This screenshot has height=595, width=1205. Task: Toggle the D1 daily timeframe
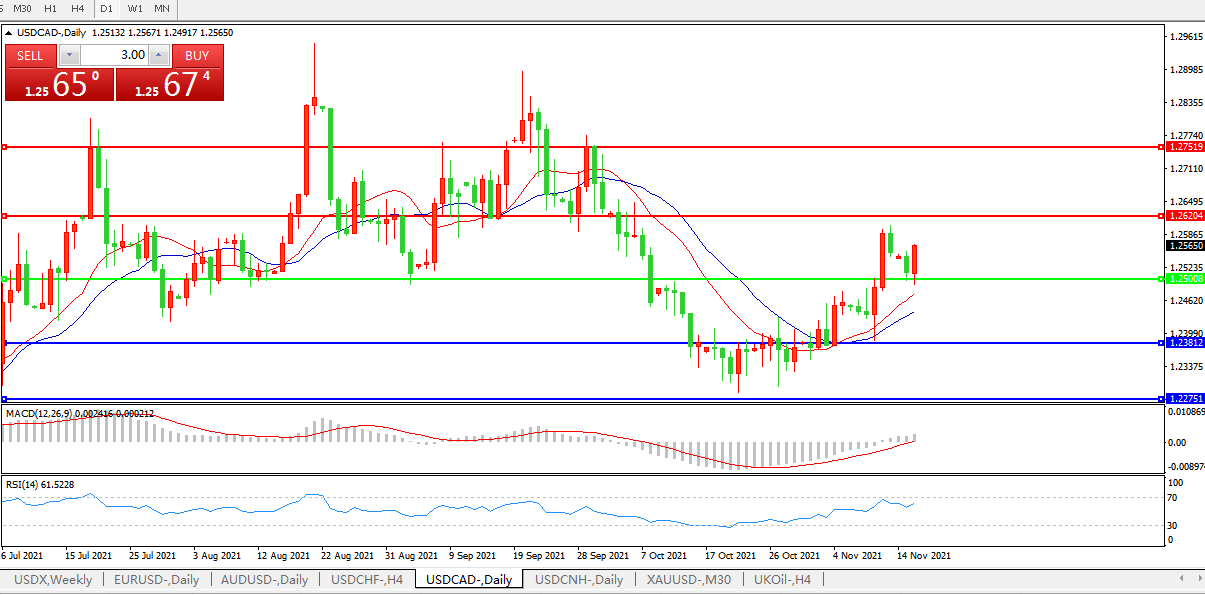106,8
